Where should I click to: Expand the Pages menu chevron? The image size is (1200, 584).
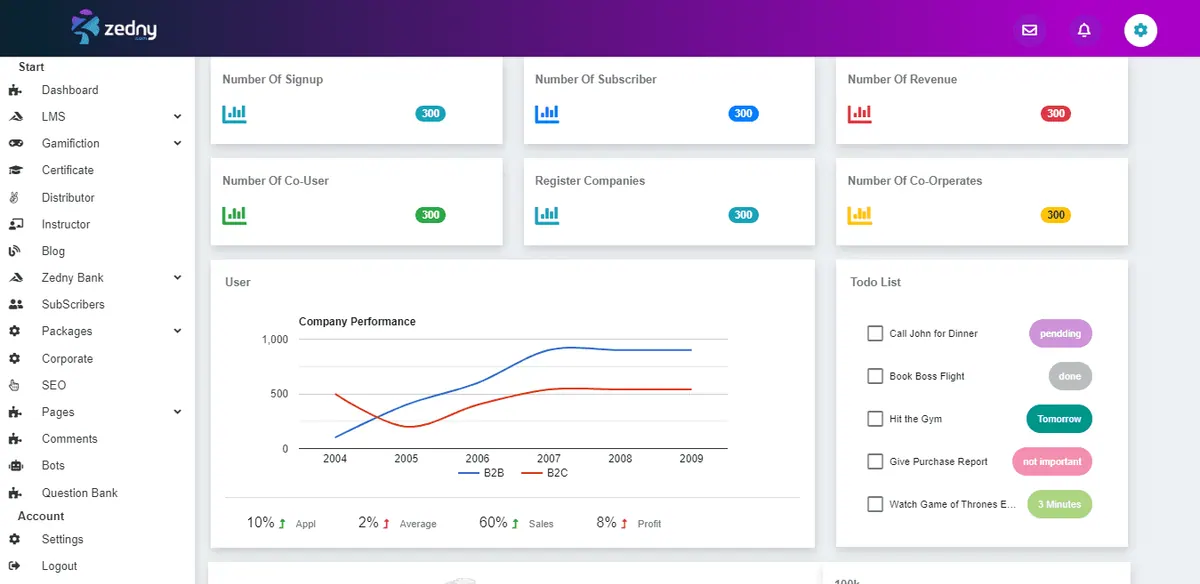pyautogui.click(x=177, y=412)
